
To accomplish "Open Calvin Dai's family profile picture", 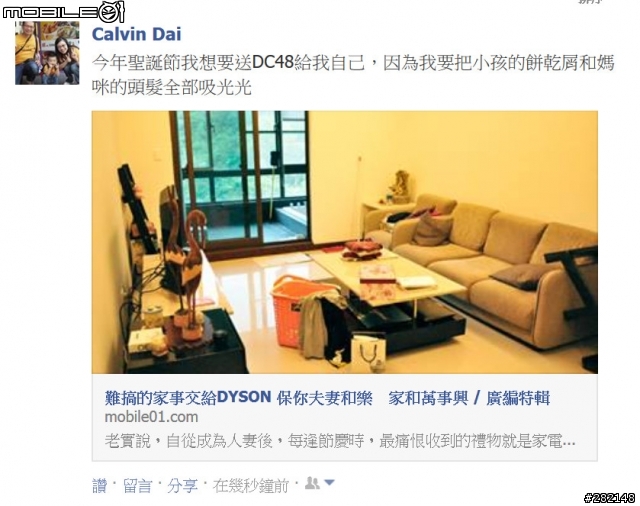I will pos(47,53).
